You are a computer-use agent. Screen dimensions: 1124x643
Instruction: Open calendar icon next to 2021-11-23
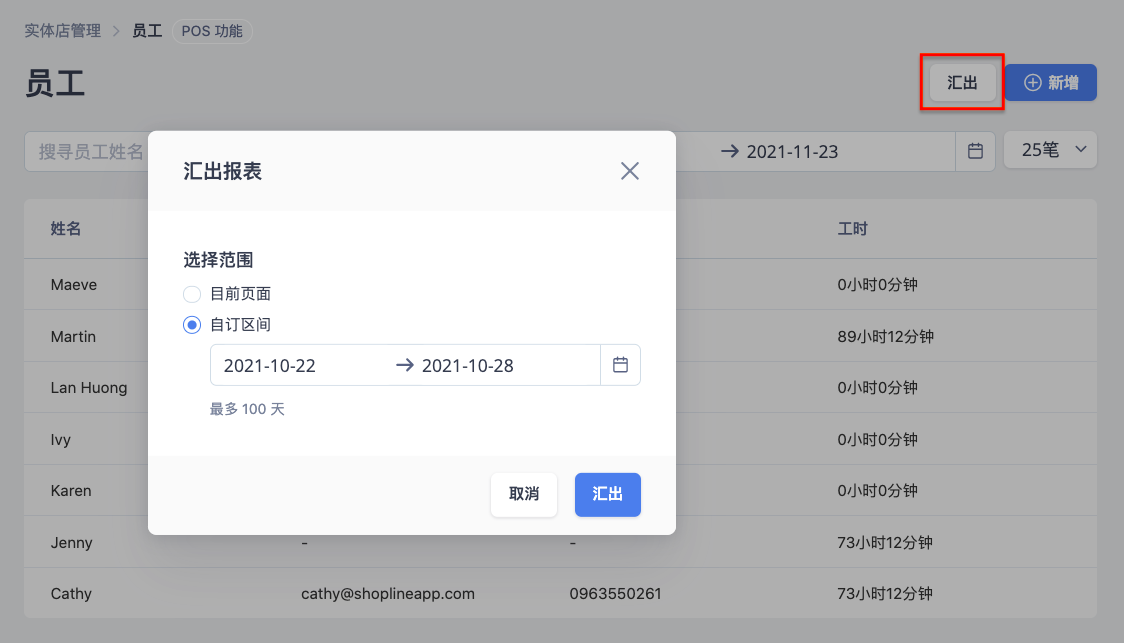pos(975,151)
